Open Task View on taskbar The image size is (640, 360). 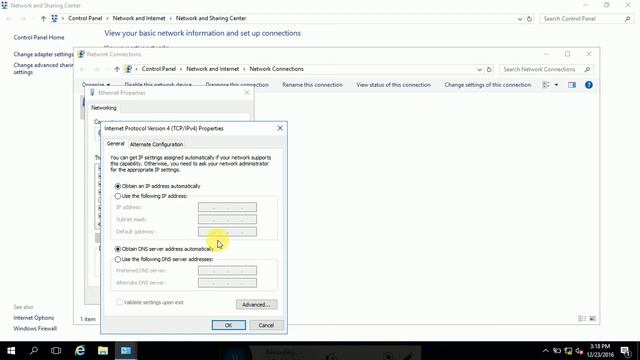56,351
